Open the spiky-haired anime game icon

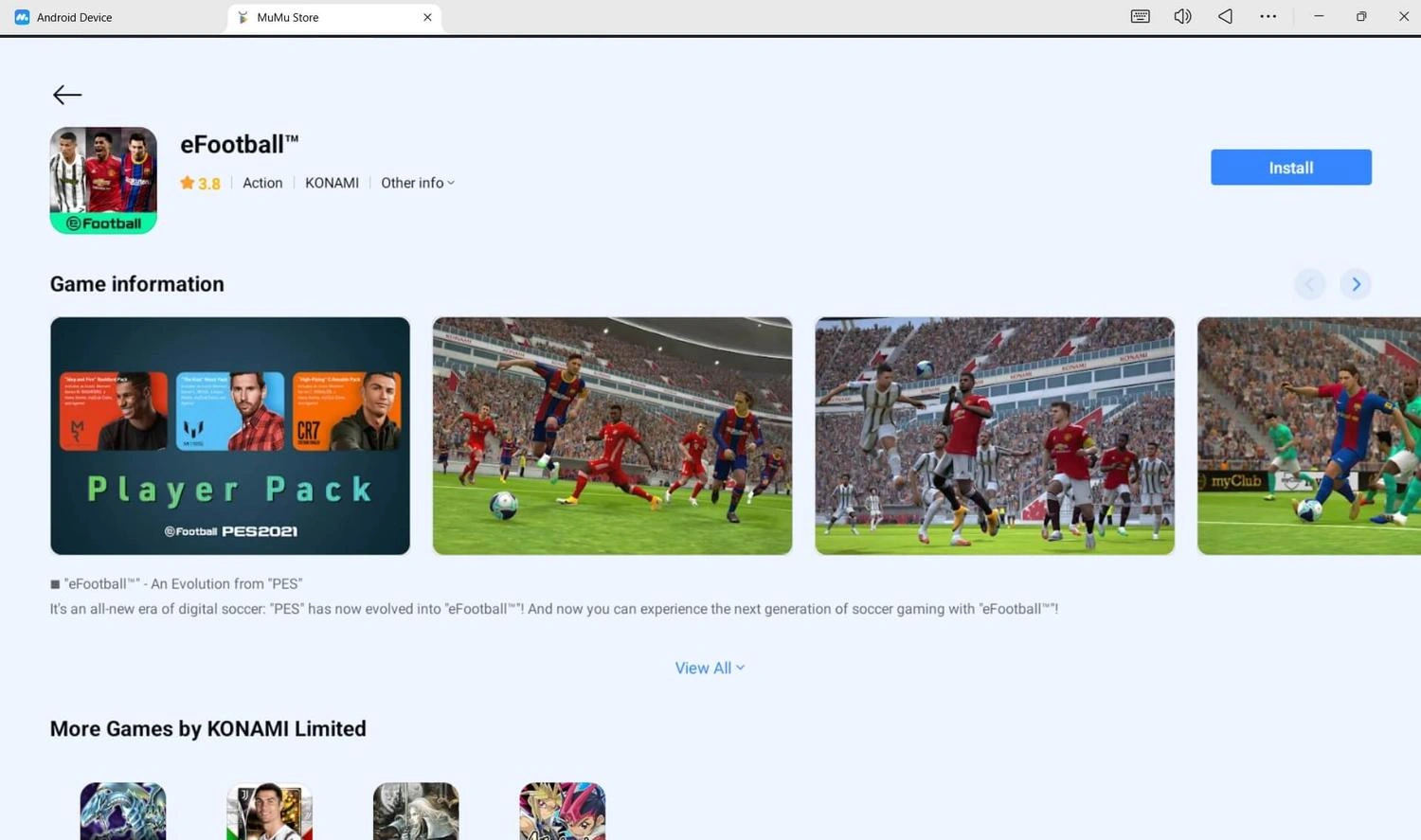click(563, 812)
